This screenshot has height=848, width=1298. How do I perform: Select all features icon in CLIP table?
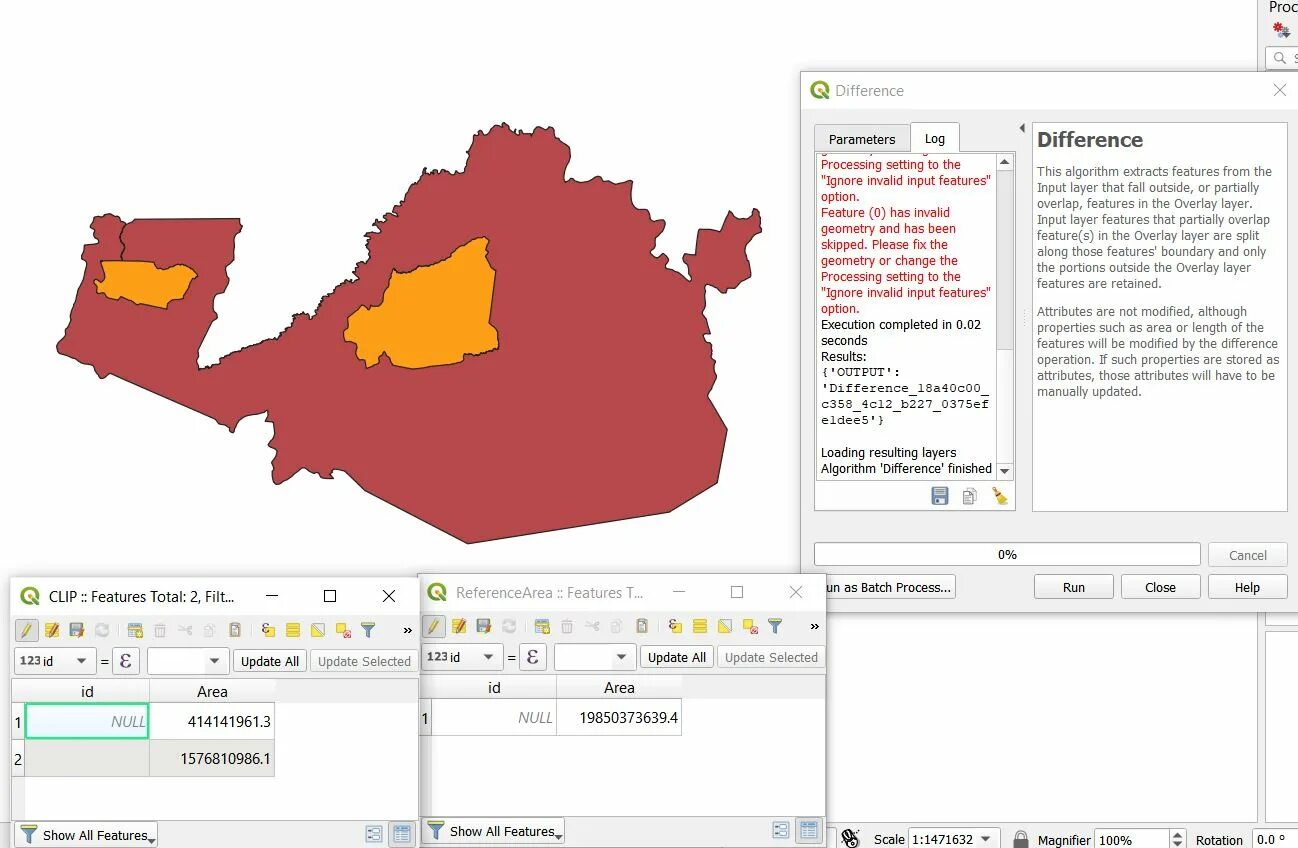click(x=293, y=630)
